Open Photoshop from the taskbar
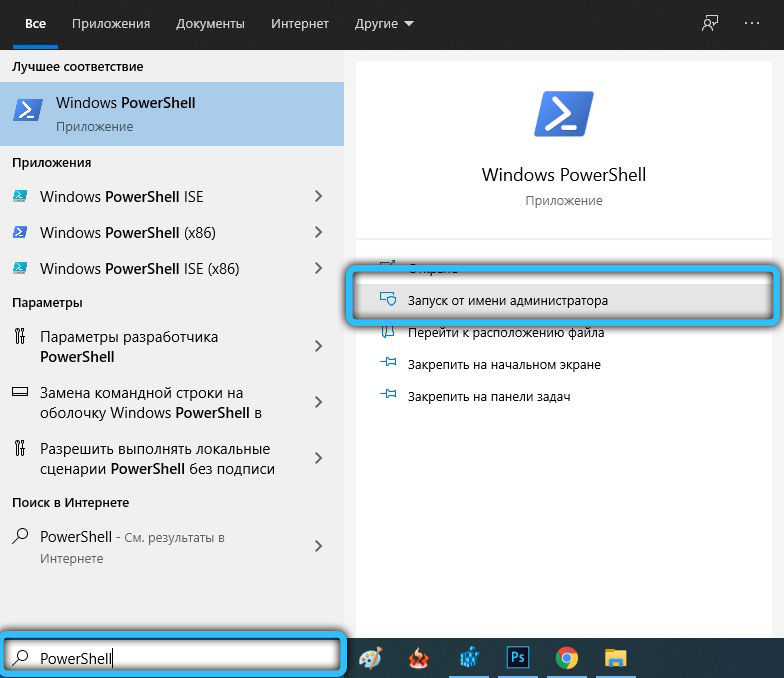The image size is (784, 678). (518, 657)
